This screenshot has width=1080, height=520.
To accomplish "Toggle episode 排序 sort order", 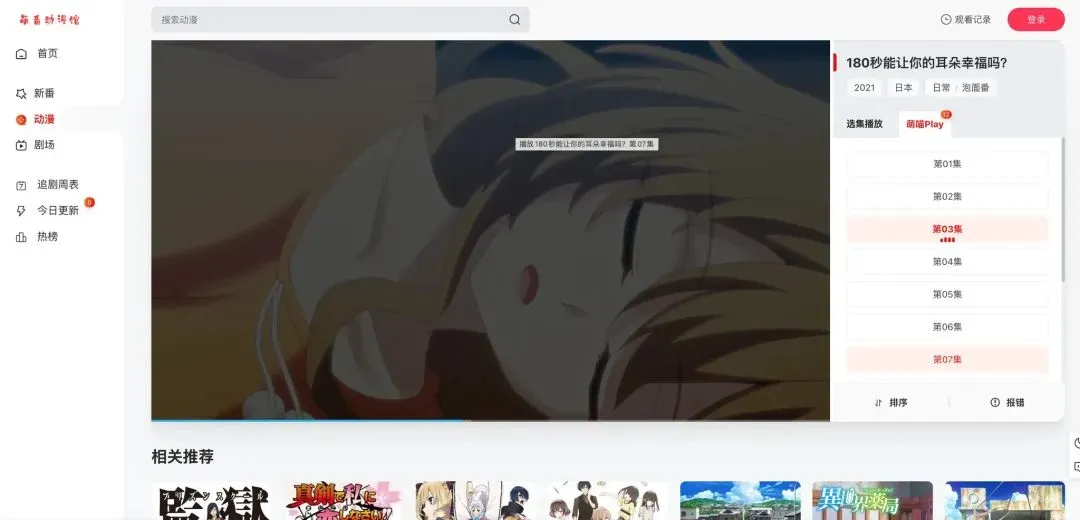I will tap(891, 402).
